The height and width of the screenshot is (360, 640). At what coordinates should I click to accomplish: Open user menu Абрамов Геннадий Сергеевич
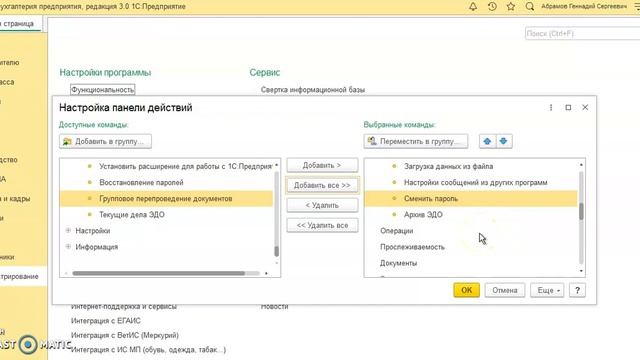point(584,6)
